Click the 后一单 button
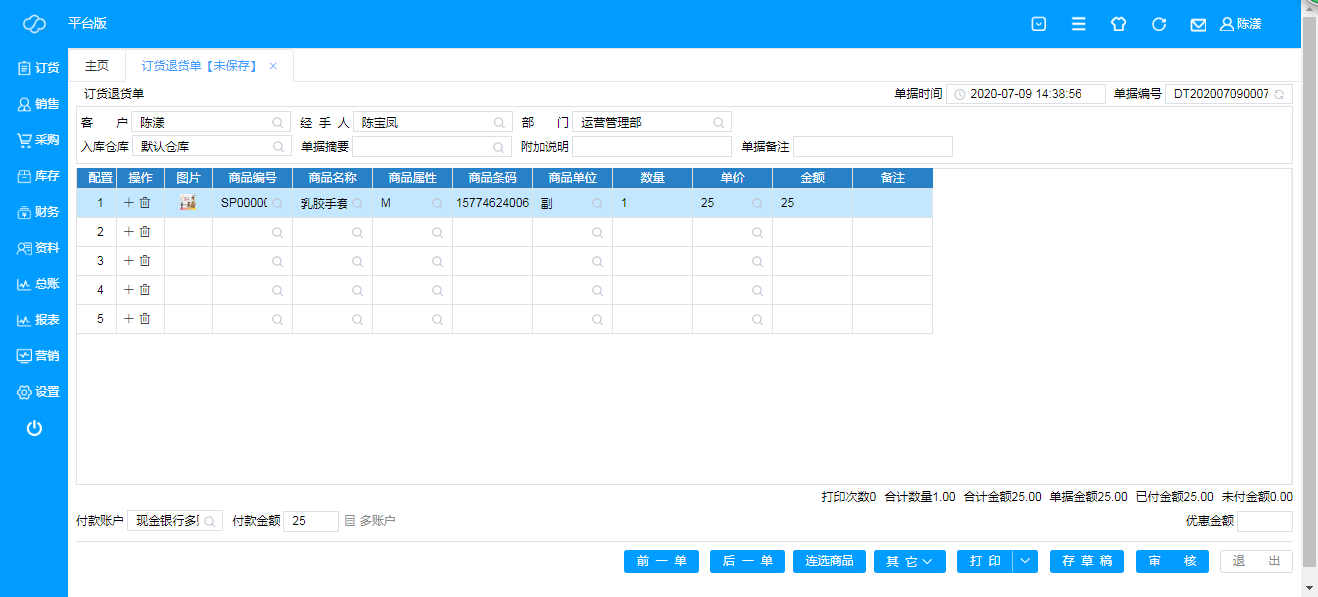 point(747,561)
